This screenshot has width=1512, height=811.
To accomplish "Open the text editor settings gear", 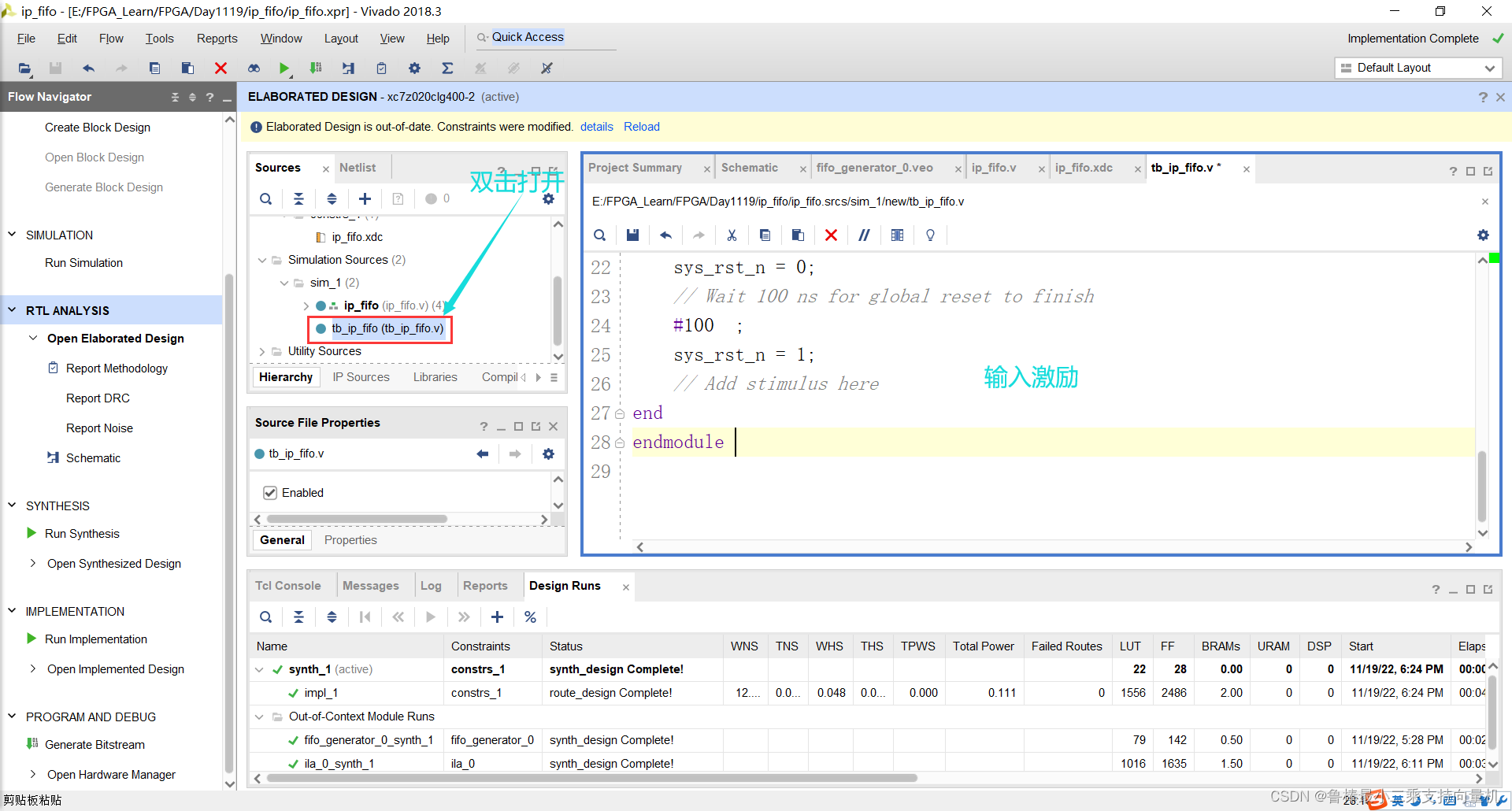I will click(x=1484, y=235).
